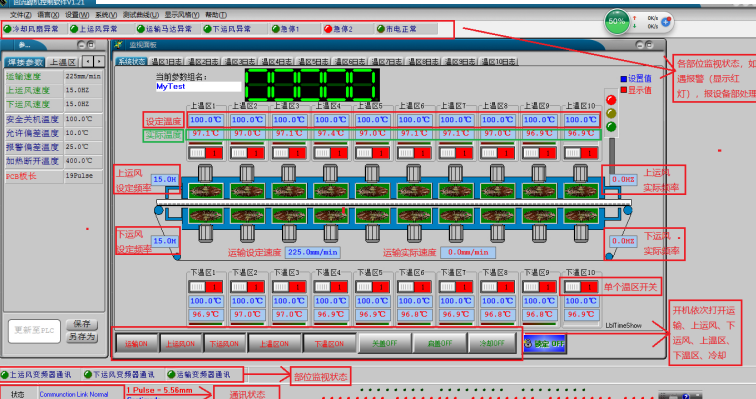Toggle the 下温区10 zone switch
The height and width of the screenshot is (399, 756).
tap(580, 287)
